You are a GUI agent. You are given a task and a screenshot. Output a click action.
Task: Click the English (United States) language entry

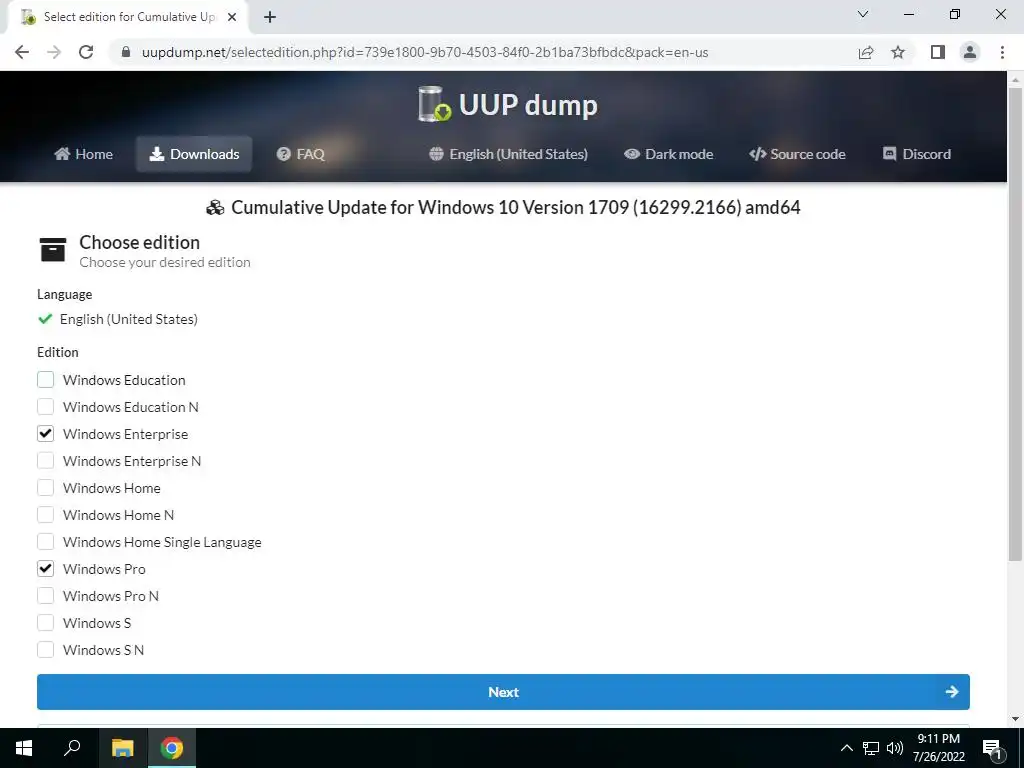coord(129,319)
